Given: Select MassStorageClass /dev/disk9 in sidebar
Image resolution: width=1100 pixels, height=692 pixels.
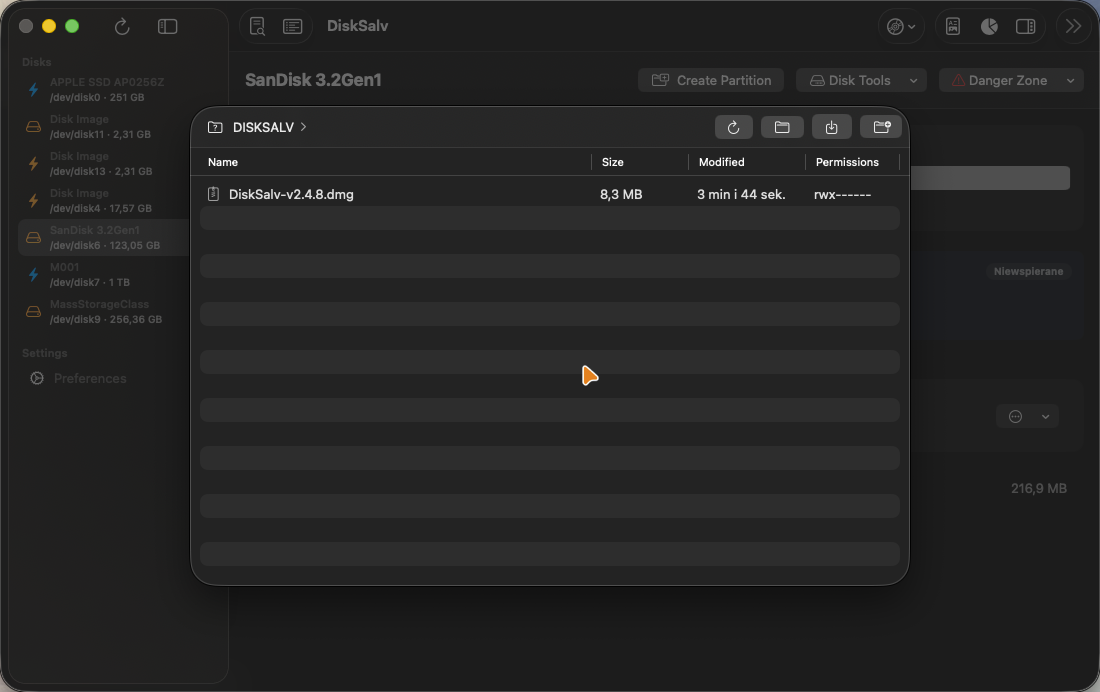Looking at the screenshot, I should point(103,312).
